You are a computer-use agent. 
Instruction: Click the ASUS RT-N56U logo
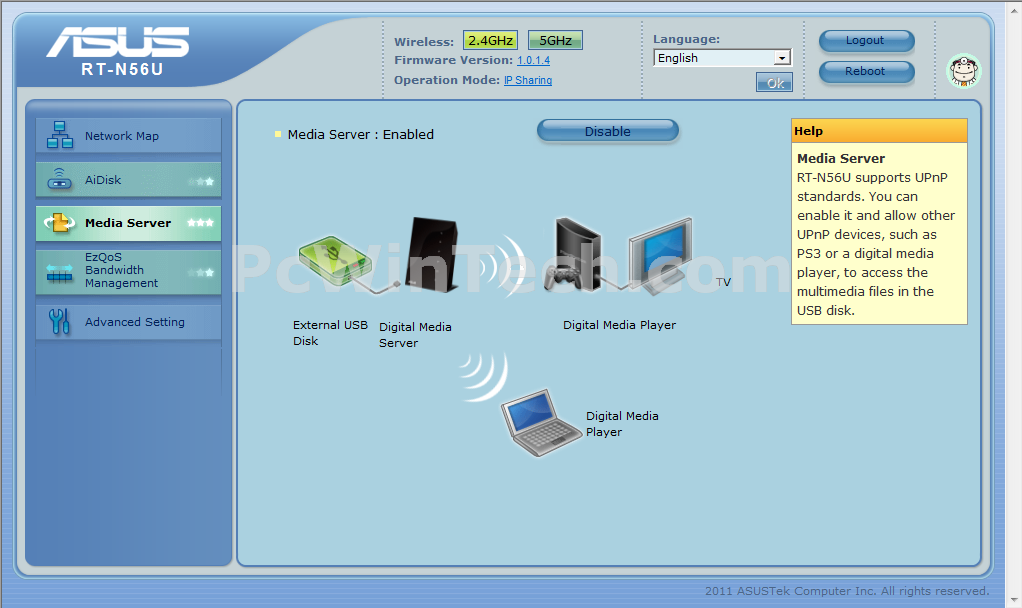[x=119, y=51]
